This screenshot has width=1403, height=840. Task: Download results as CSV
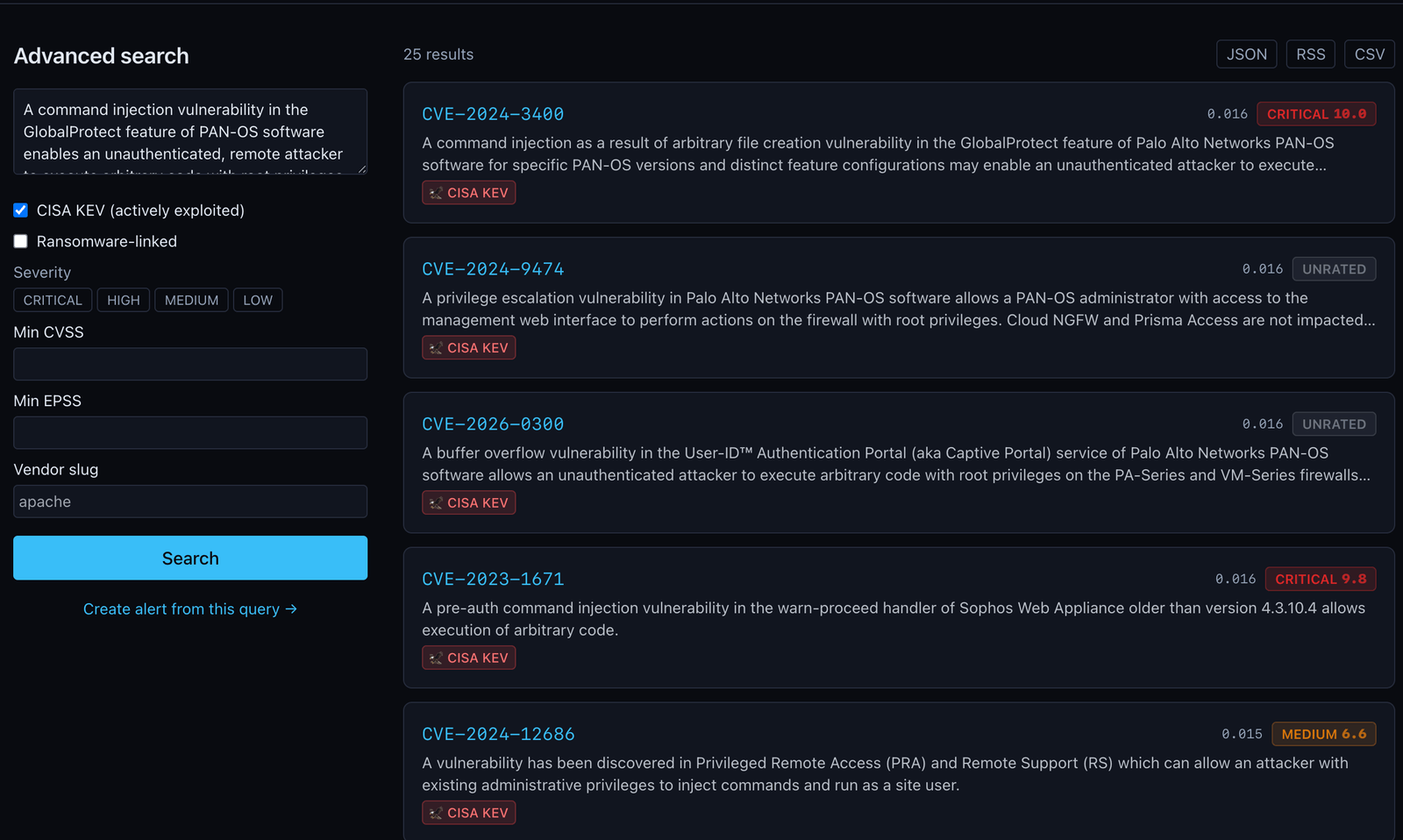(x=1370, y=54)
